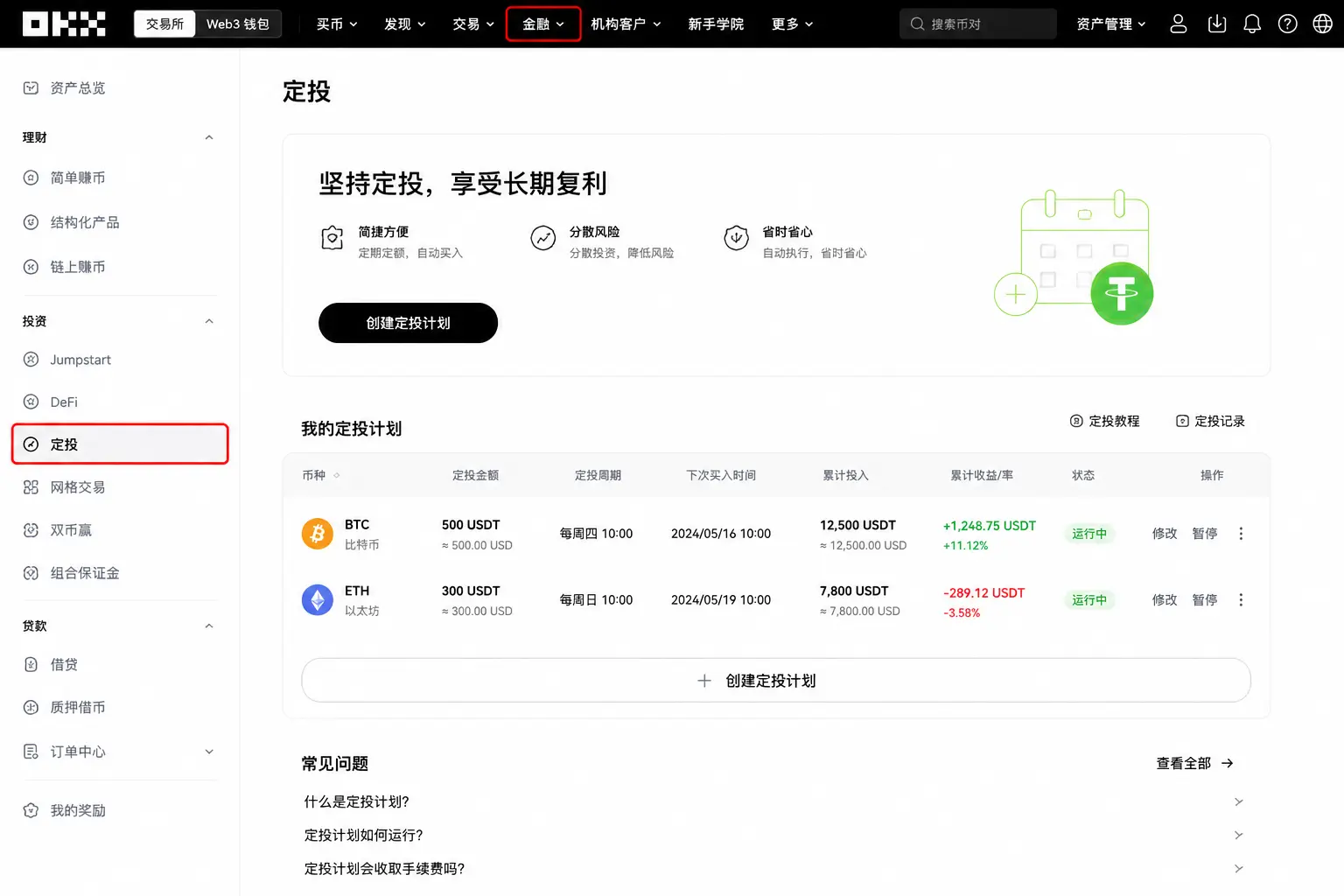Click the 累计收益/率 column header
Image resolution: width=1344 pixels, height=896 pixels.
coord(982,475)
